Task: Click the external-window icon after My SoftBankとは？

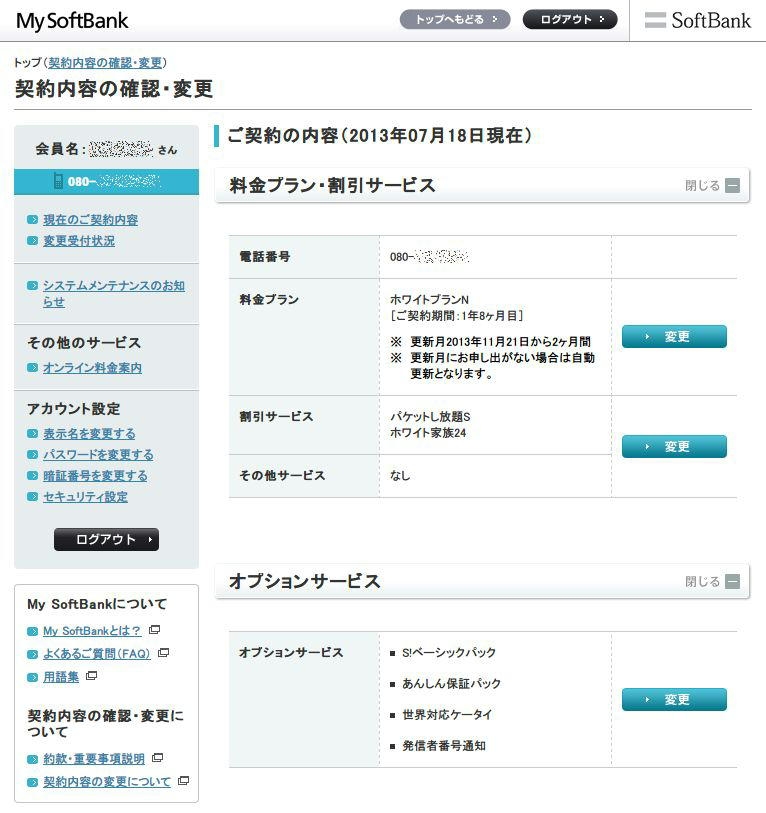Action: point(155,629)
